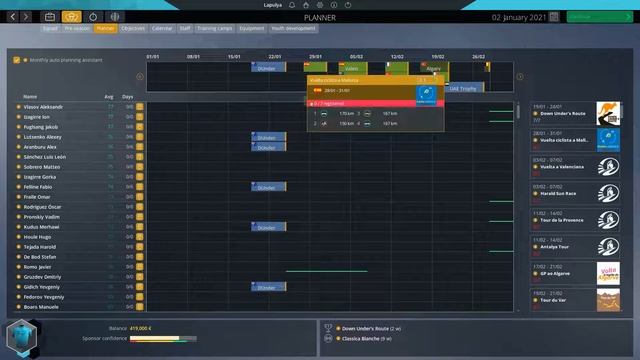Toggle Monthly auto planning assistant checkbox
Image resolution: width=640 pixels, height=360 pixels.
pos(16,60)
